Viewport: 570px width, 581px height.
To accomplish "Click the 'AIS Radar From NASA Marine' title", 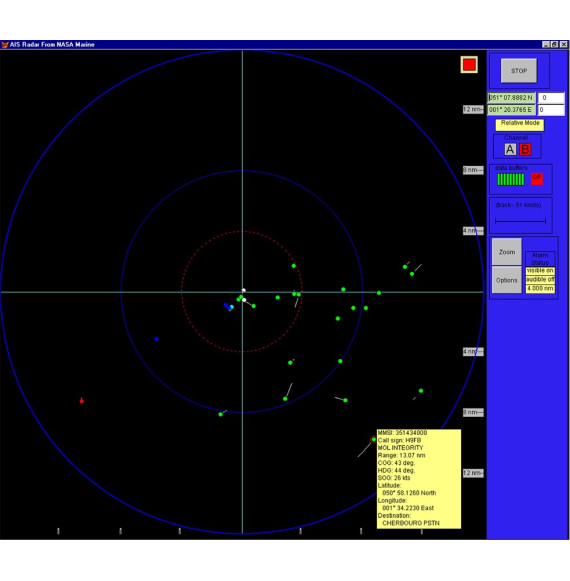I will [52, 44].
